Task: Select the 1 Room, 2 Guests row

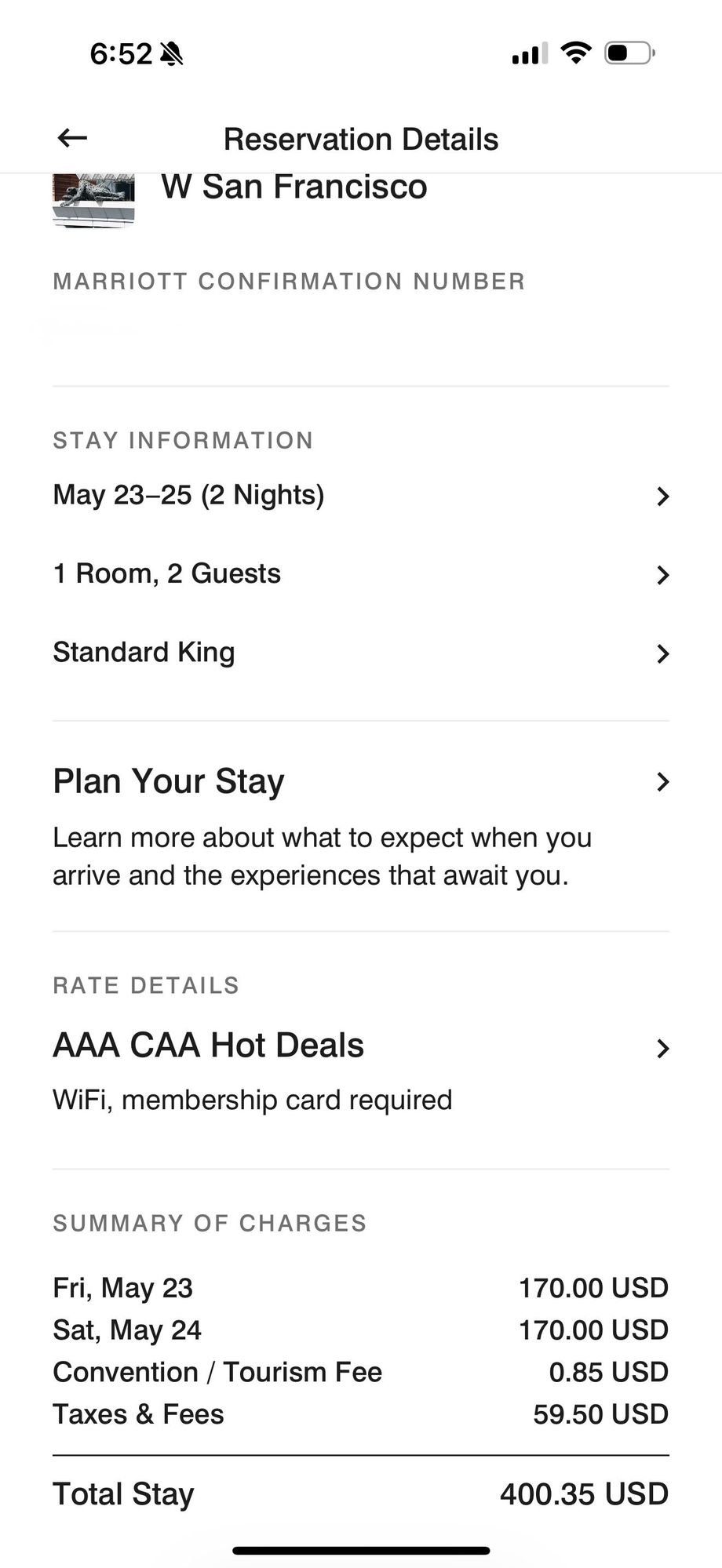Action: pyautogui.click(x=361, y=574)
